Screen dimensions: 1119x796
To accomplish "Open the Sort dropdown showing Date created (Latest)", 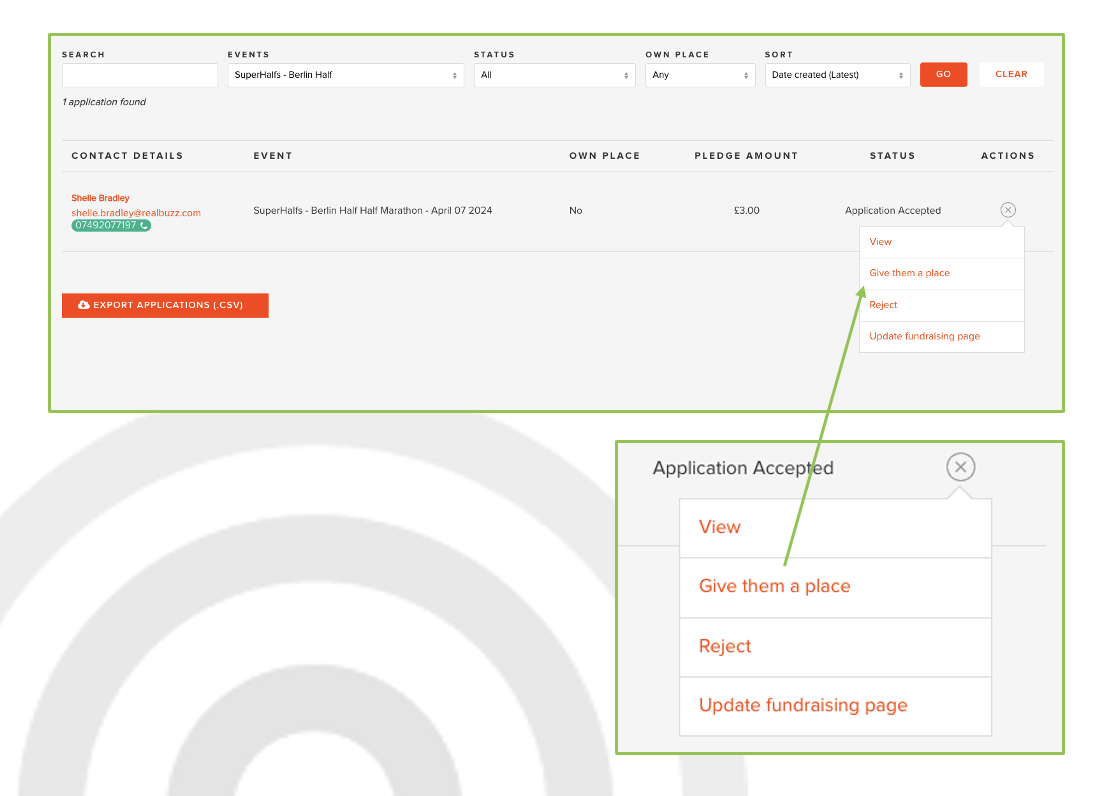I will pyautogui.click(x=837, y=74).
